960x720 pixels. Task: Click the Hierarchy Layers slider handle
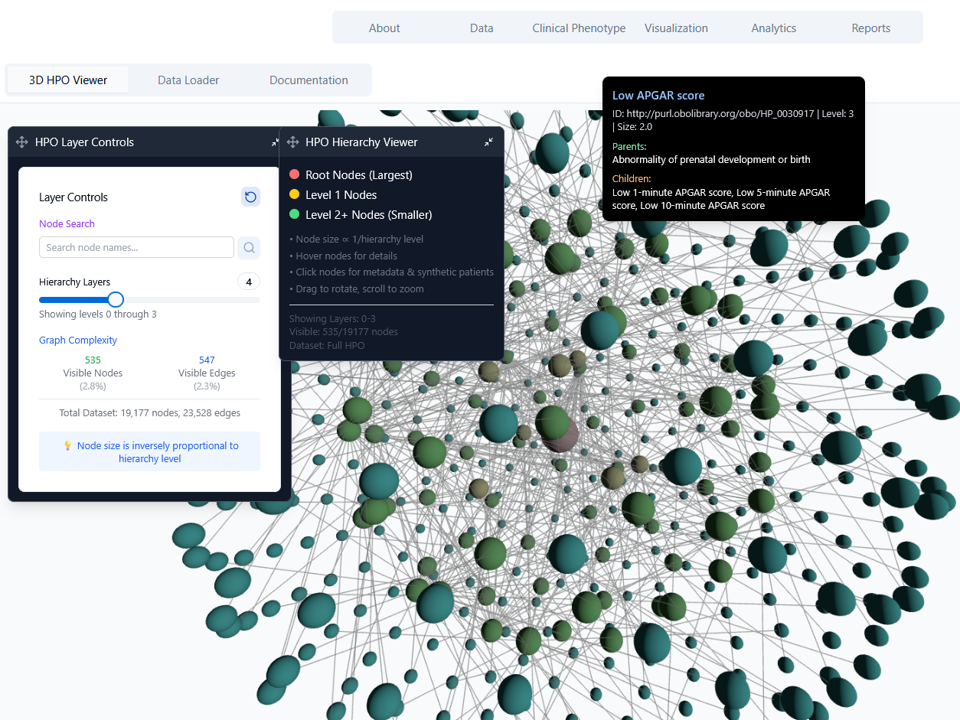coord(115,299)
